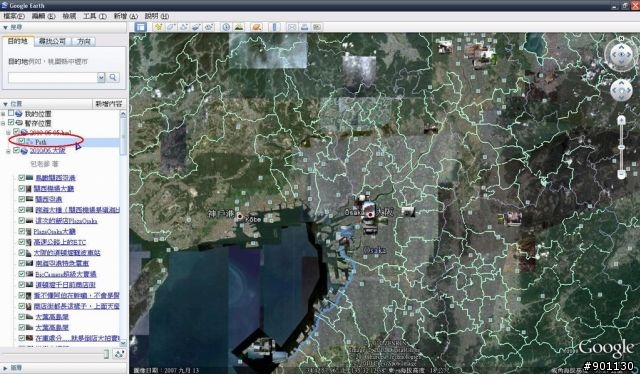
Task: Click the zoom-in button above zoom slider
Action: 621,120
